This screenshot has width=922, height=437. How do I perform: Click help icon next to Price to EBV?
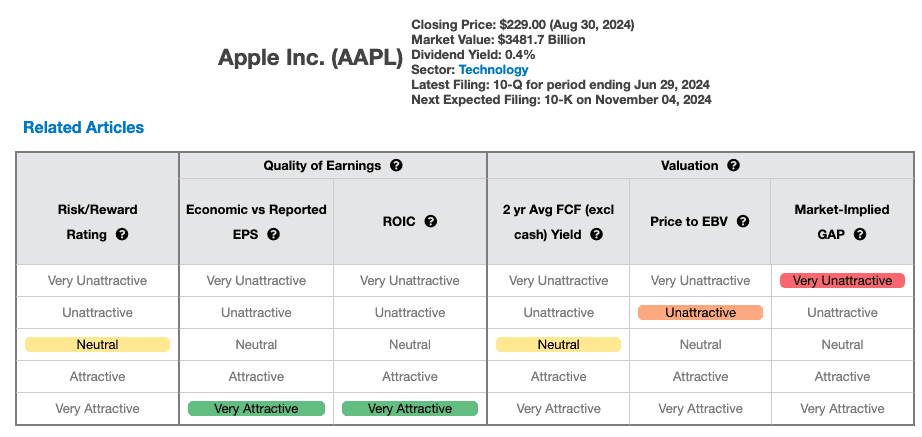click(743, 222)
